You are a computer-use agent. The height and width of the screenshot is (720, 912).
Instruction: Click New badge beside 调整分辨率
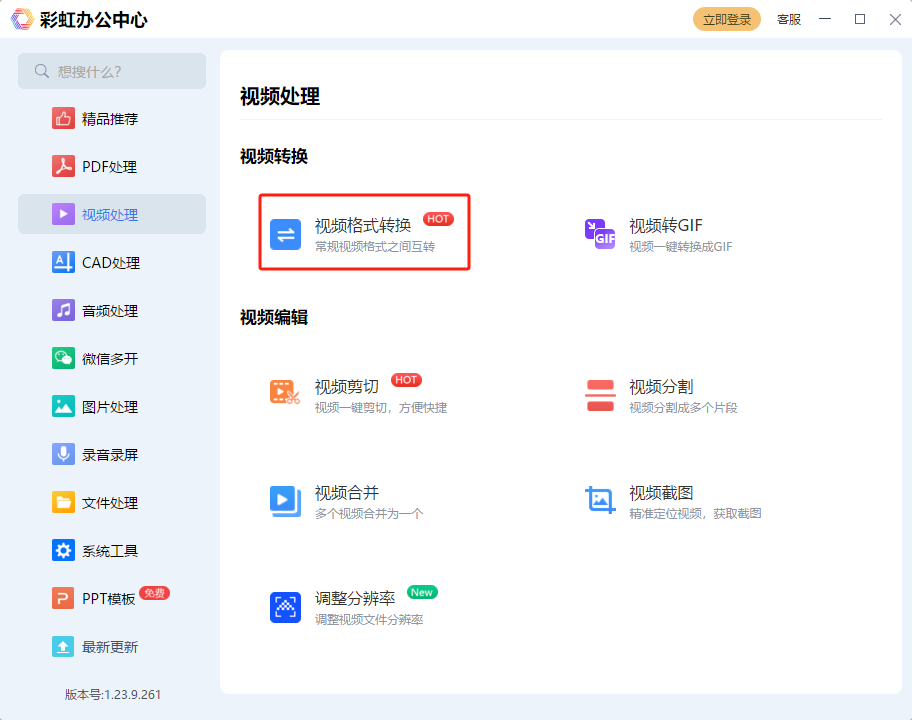click(x=422, y=592)
